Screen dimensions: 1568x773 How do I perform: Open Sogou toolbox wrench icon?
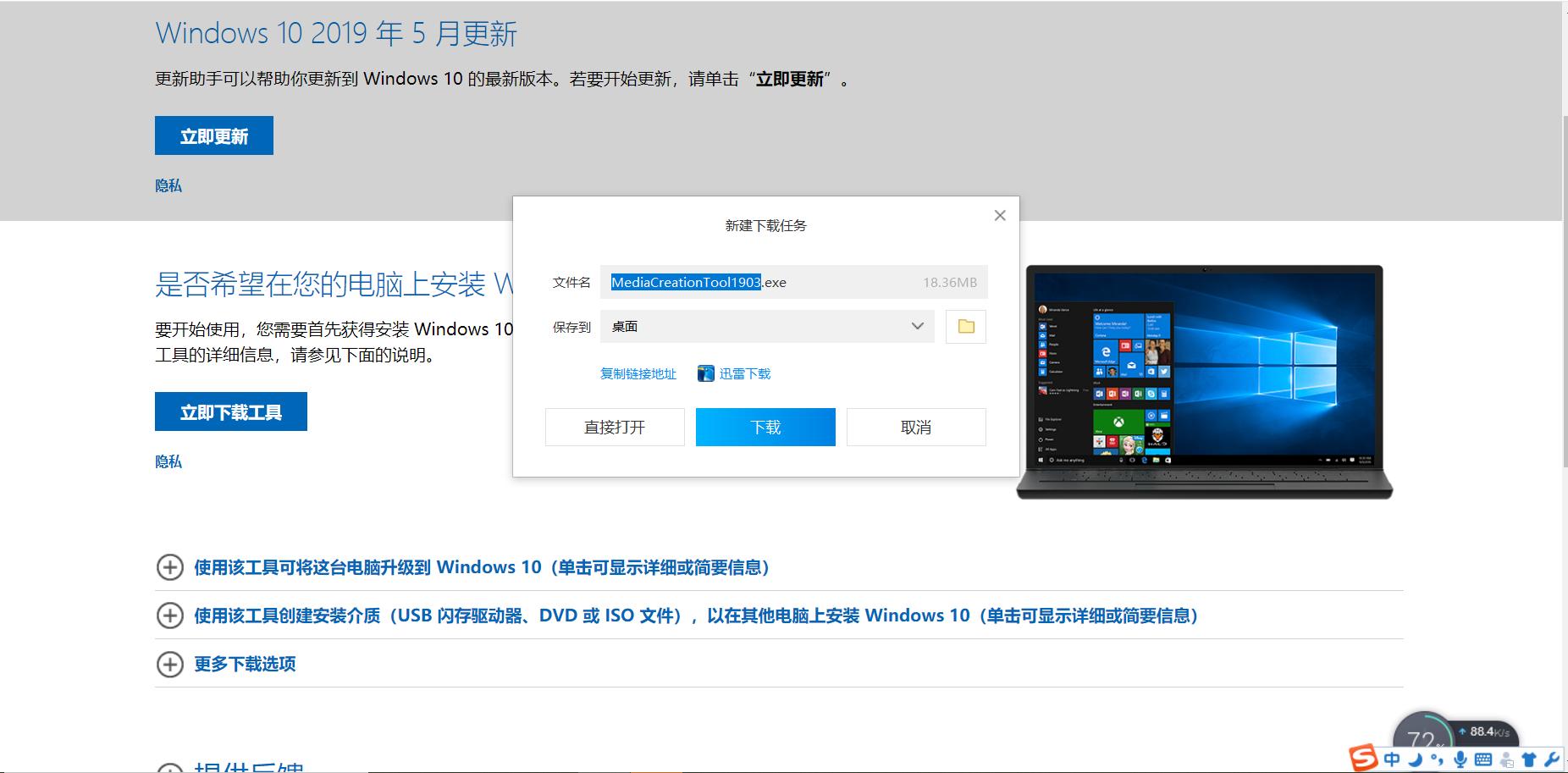1550,759
